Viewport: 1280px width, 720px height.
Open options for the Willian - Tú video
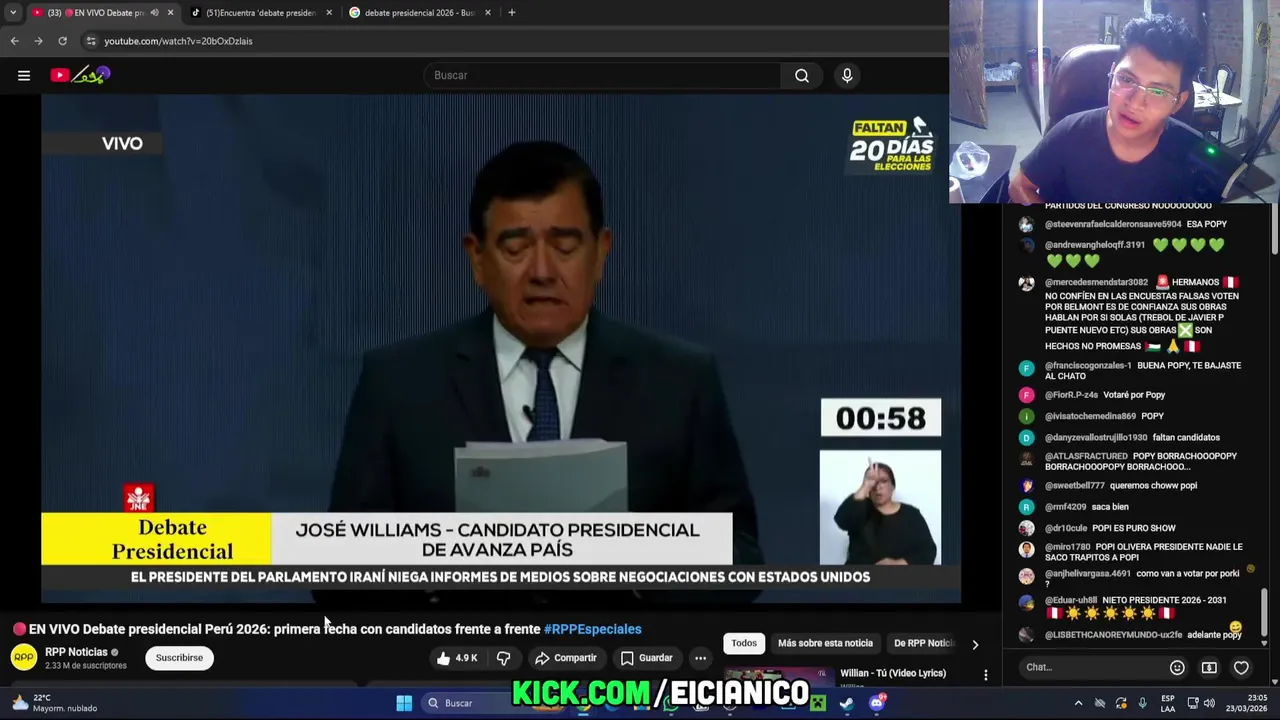coord(985,675)
